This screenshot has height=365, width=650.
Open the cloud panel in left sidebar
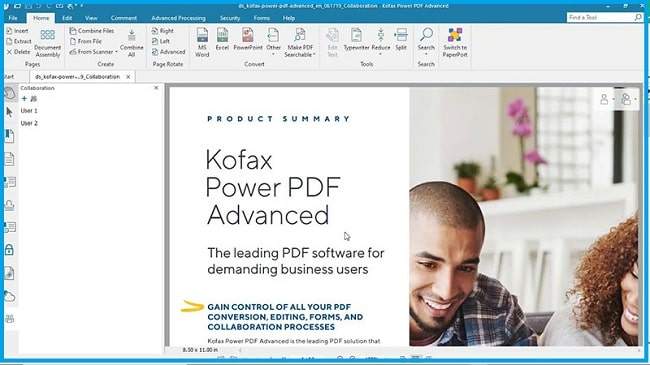[10, 296]
